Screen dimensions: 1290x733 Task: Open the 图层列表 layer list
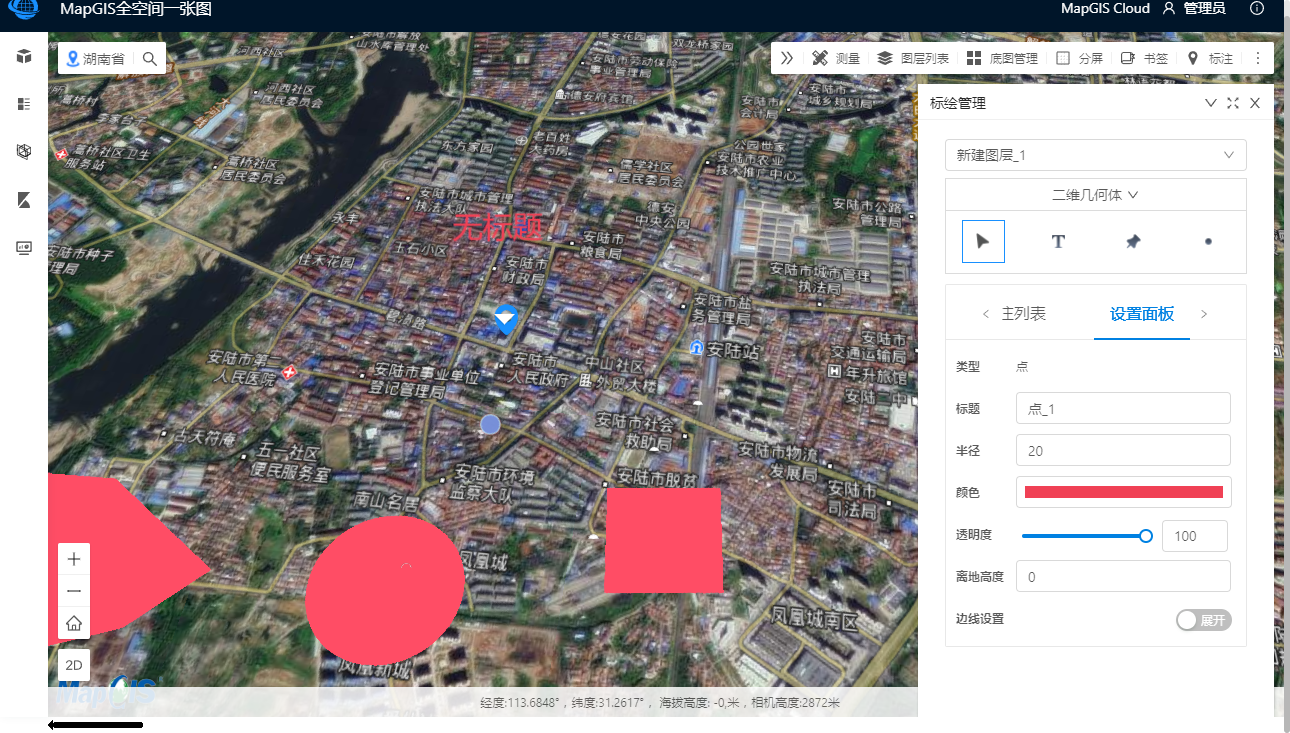913,58
